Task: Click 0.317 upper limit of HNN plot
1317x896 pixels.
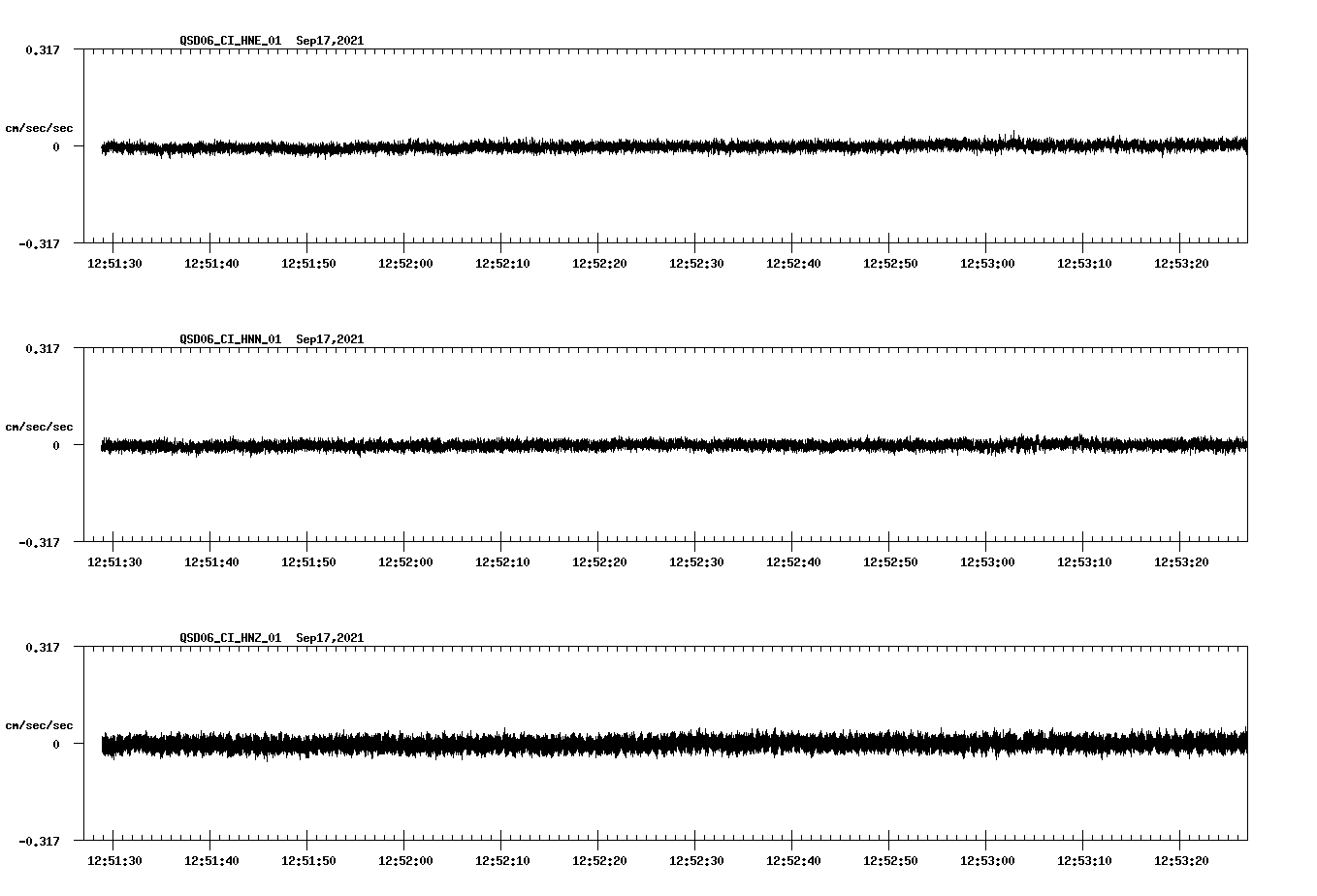Action: coord(42,348)
